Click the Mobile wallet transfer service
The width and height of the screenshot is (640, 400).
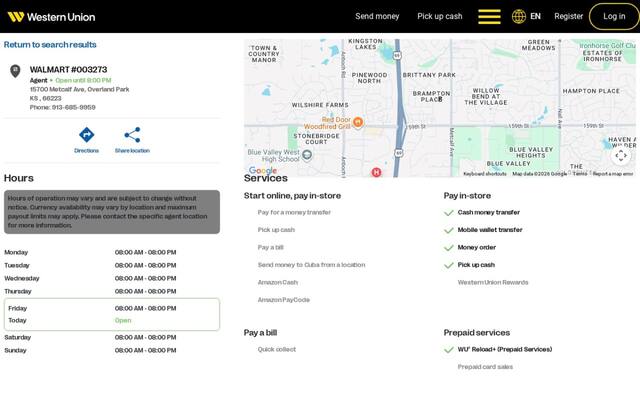pyautogui.click(x=490, y=230)
